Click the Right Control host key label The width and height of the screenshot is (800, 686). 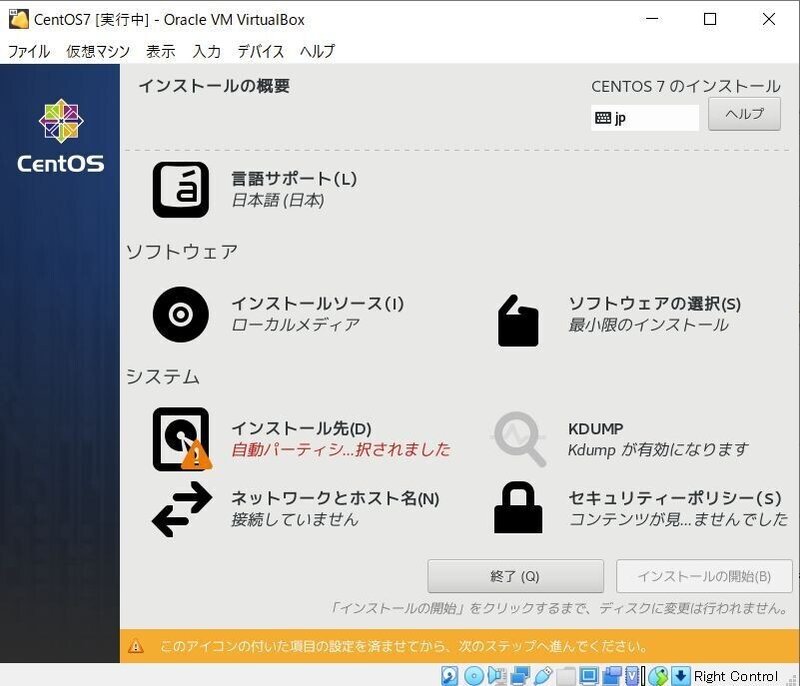[736, 676]
